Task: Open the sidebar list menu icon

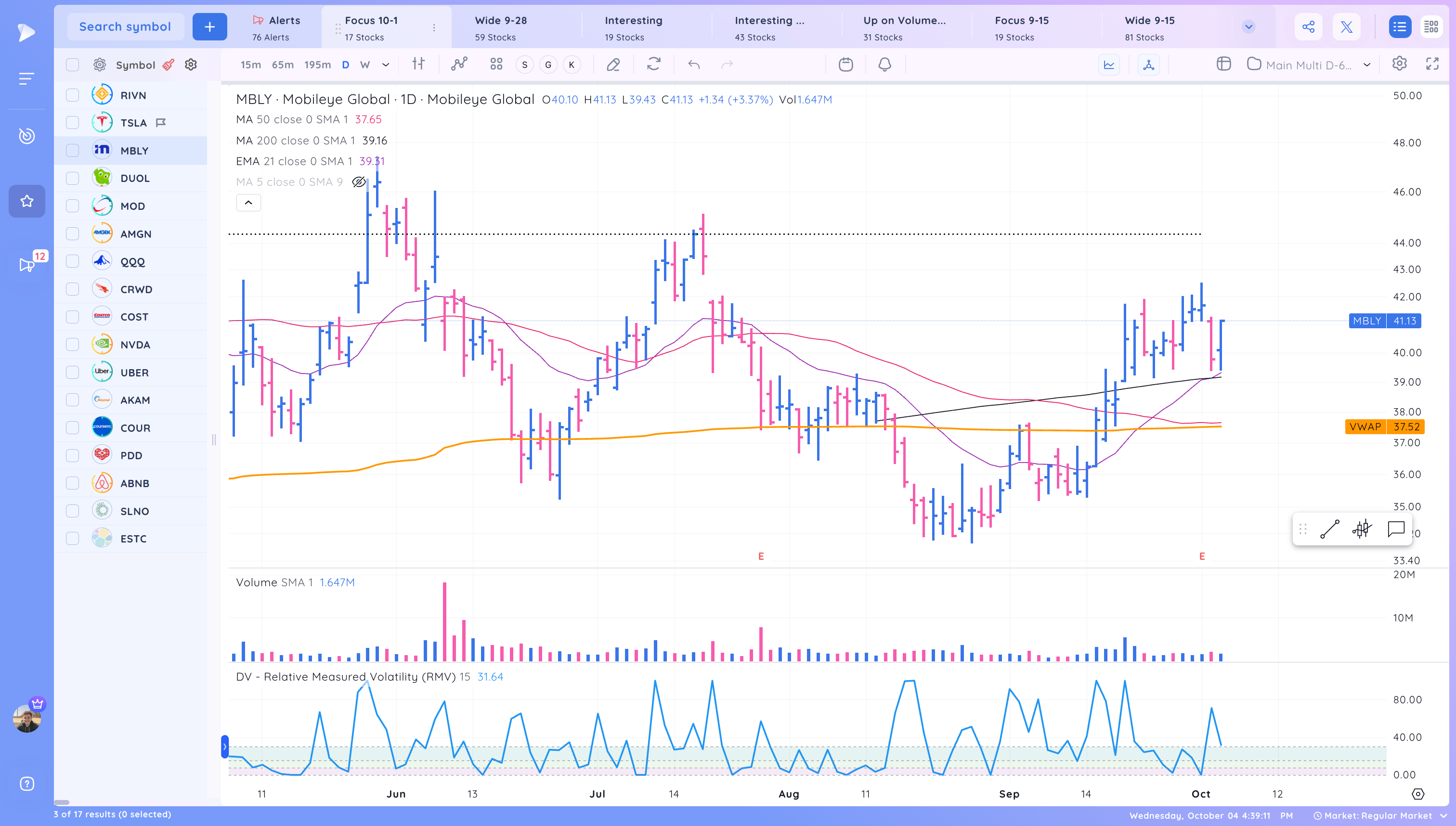Action: (26, 79)
